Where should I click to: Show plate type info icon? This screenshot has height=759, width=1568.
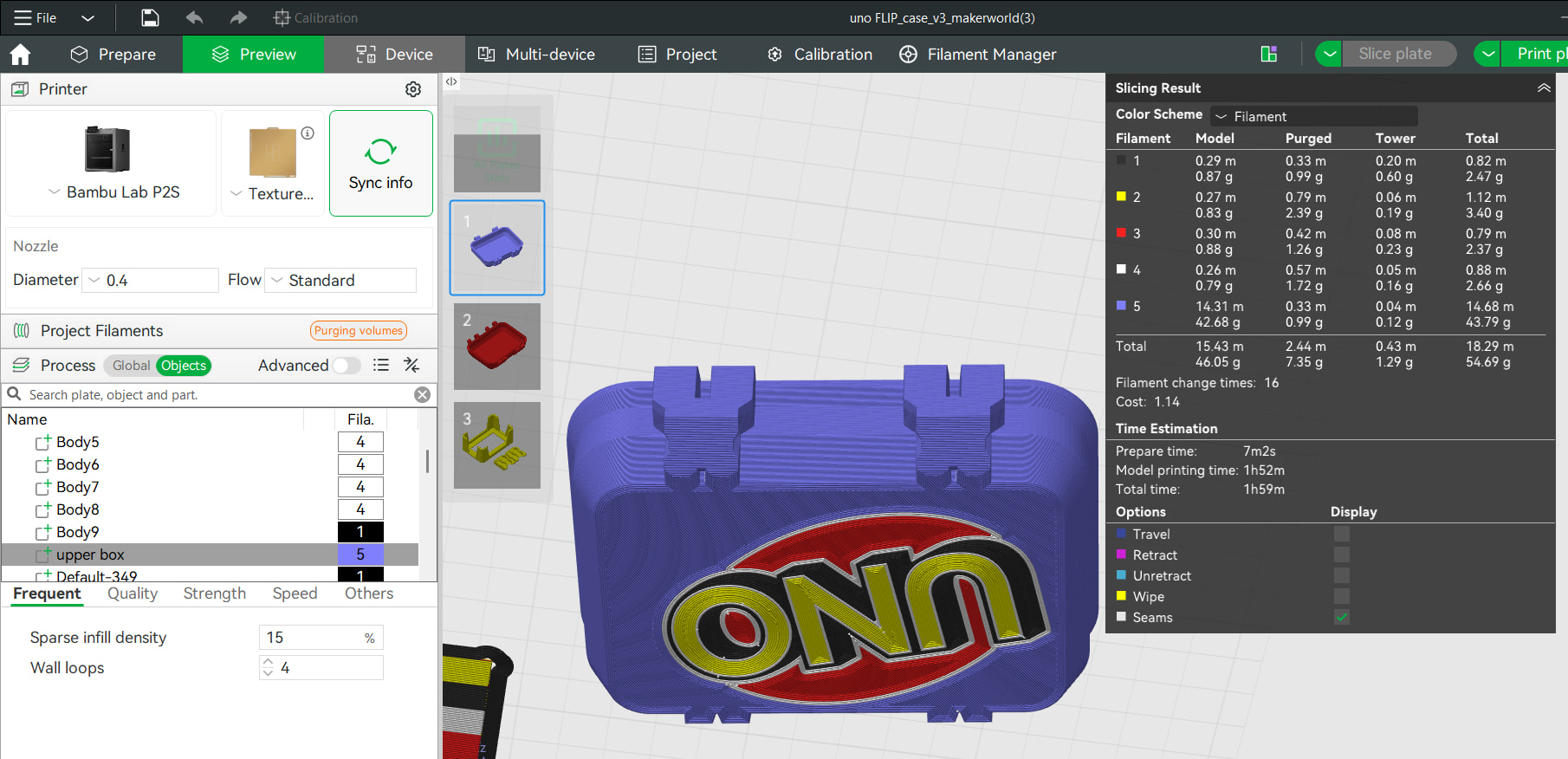pyautogui.click(x=308, y=133)
